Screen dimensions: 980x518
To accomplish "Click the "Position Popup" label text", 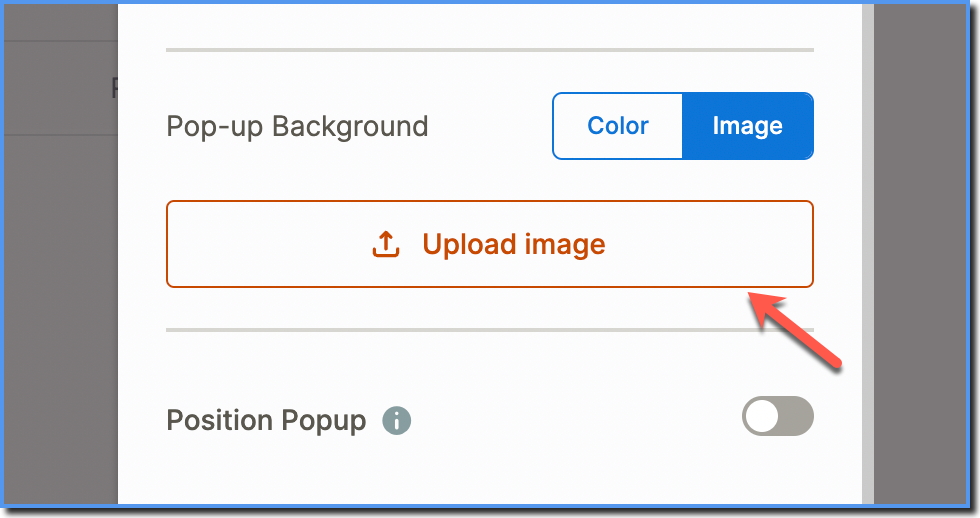I will [x=266, y=421].
